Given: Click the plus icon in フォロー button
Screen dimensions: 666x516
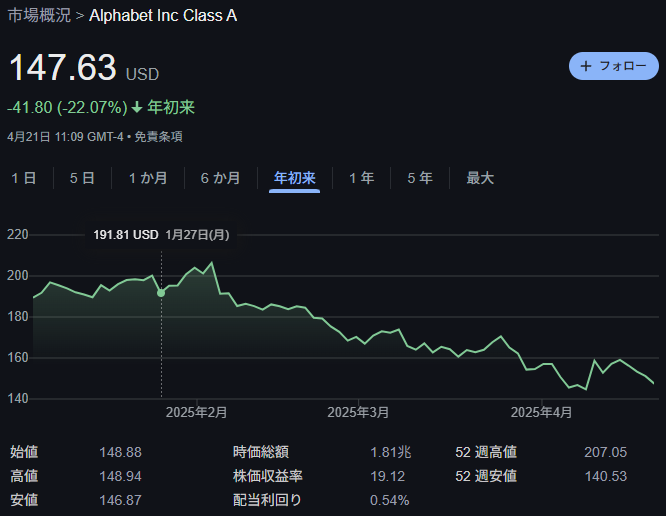Looking at the screenshot, I should tap(586, 66).
